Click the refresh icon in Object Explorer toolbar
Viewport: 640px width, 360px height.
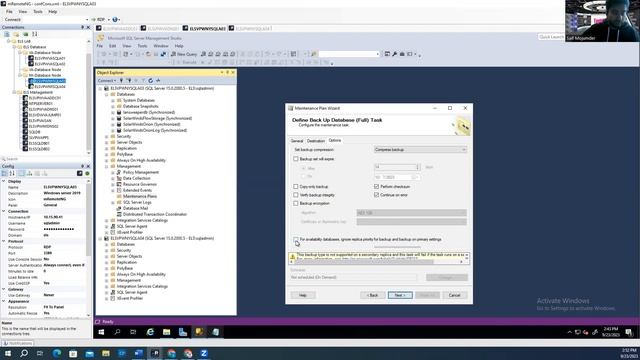(151, 80)
